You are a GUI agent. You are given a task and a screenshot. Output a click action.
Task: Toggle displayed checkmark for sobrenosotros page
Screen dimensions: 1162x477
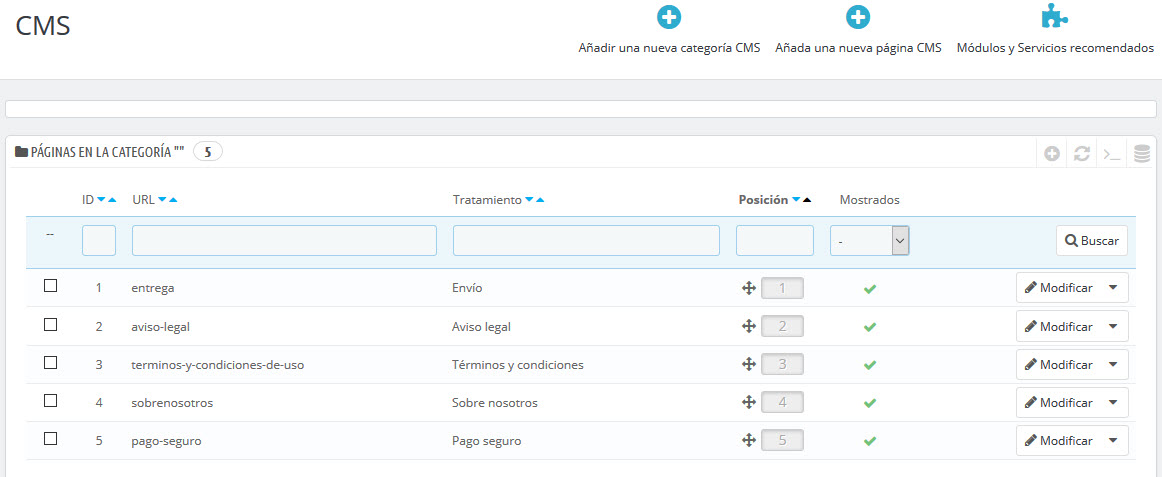pyautogui.click(x=870, y=403)
